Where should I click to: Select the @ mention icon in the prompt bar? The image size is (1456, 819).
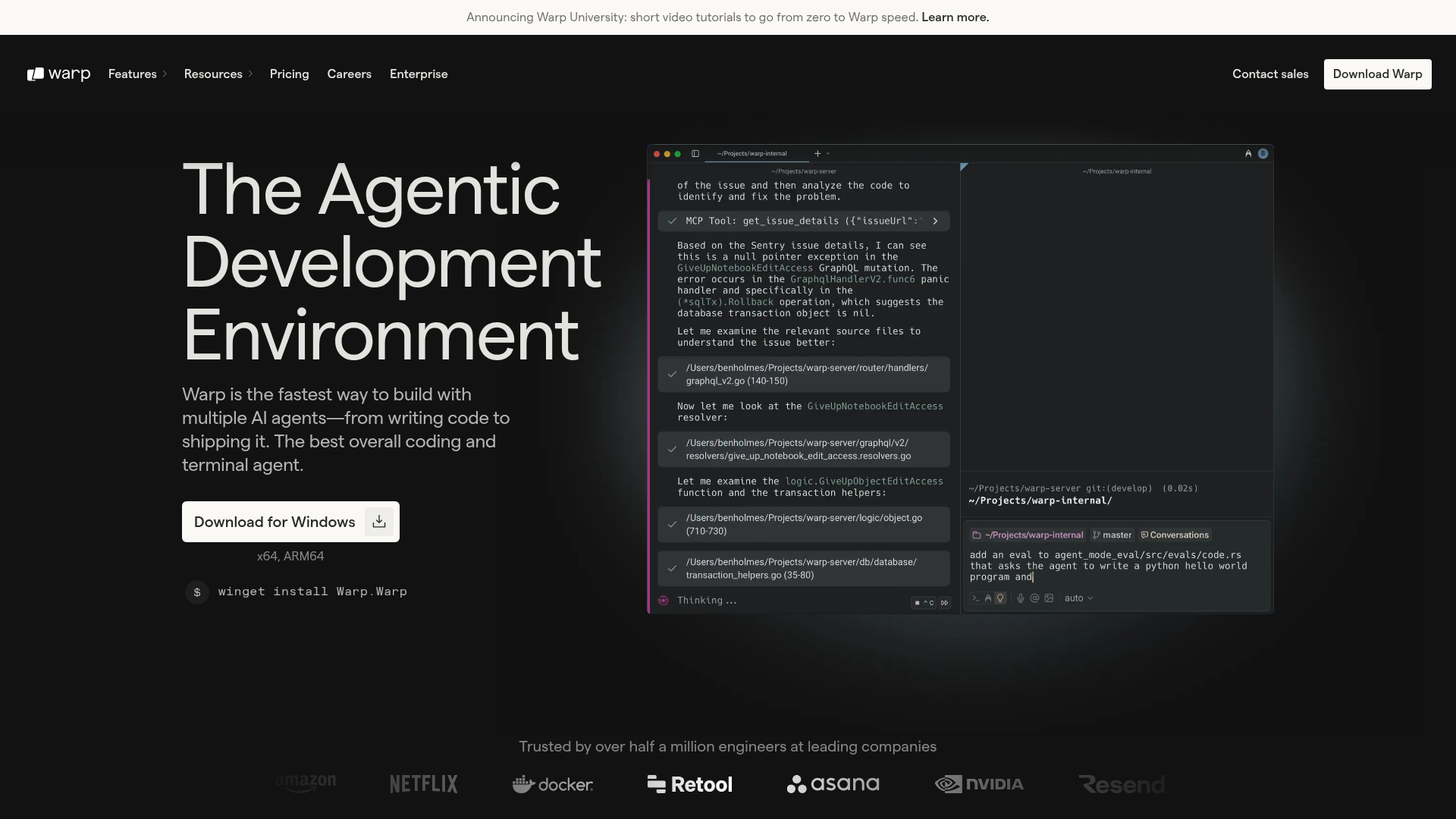[x=1034, y=598]
